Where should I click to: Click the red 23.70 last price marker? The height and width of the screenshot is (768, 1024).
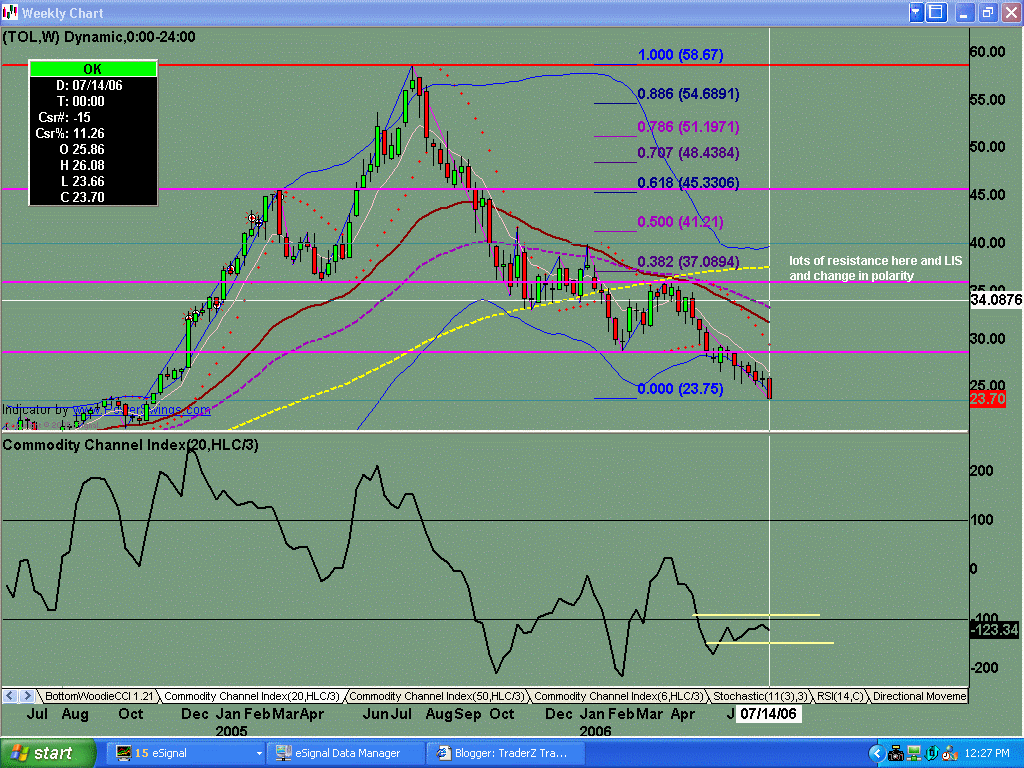(987, 399)
